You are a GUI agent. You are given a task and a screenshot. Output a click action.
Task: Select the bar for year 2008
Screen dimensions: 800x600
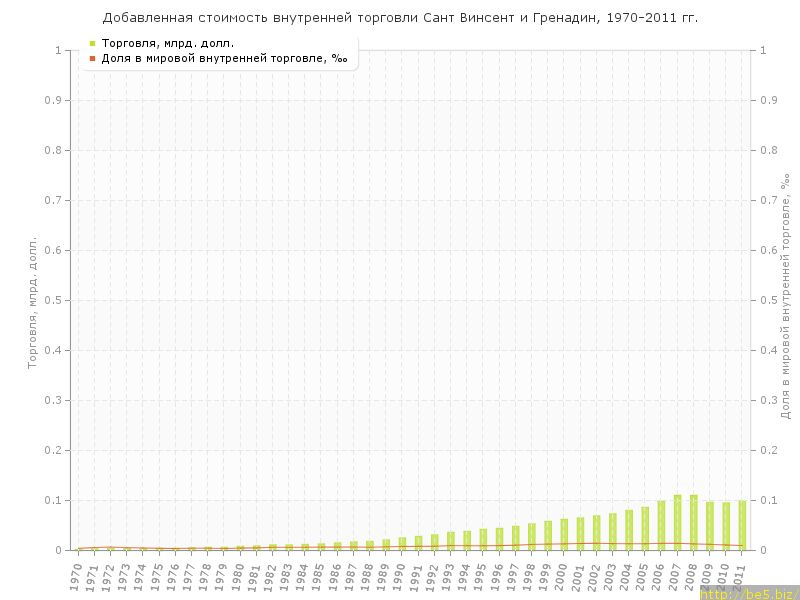(x=693, y=523)
